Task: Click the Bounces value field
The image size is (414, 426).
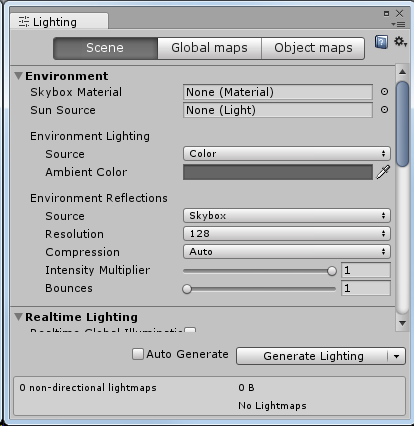Action: pyautogui.click(x=366, y=288)
